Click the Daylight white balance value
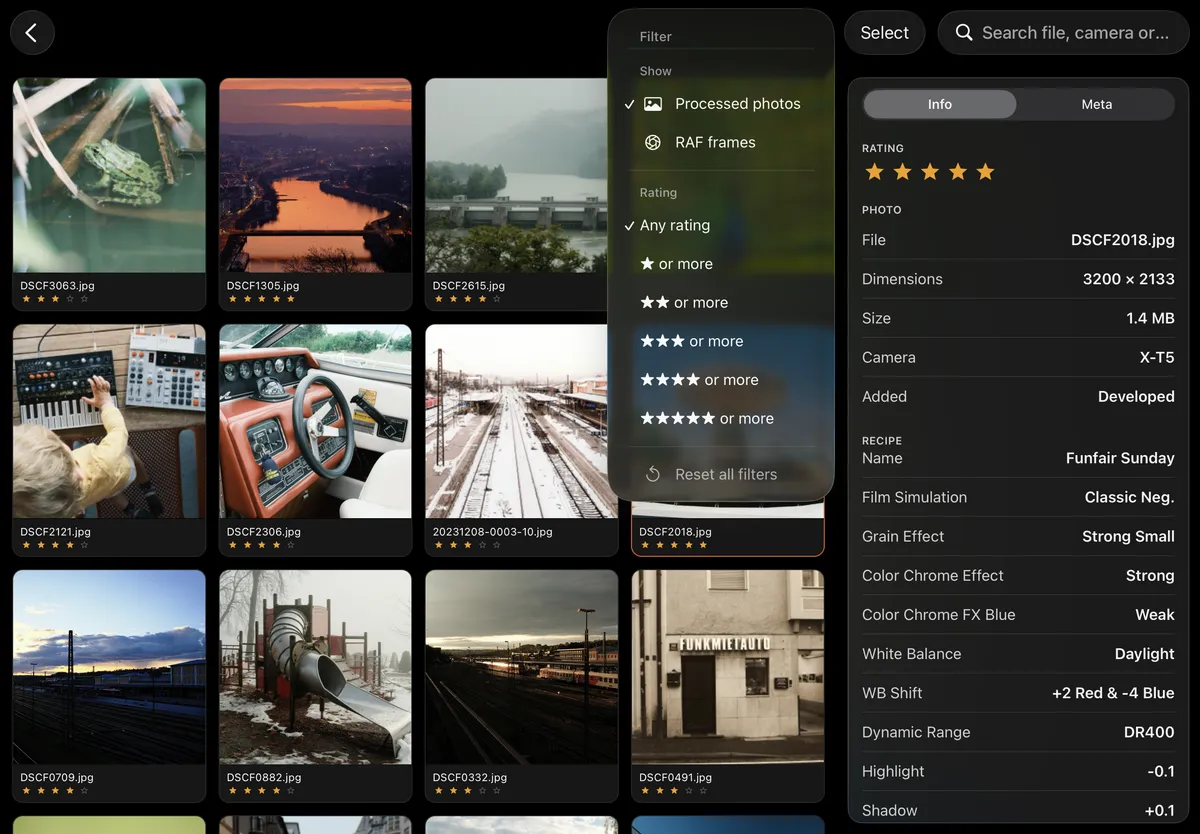This screenshot has height=834, width=1200. tap(1145, 654)
